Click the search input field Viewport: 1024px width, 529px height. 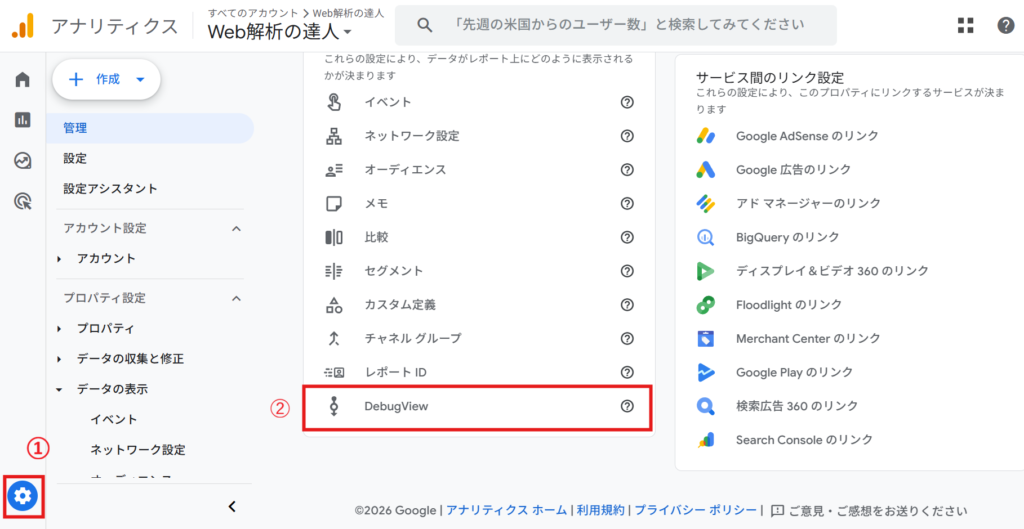[615, 25]
